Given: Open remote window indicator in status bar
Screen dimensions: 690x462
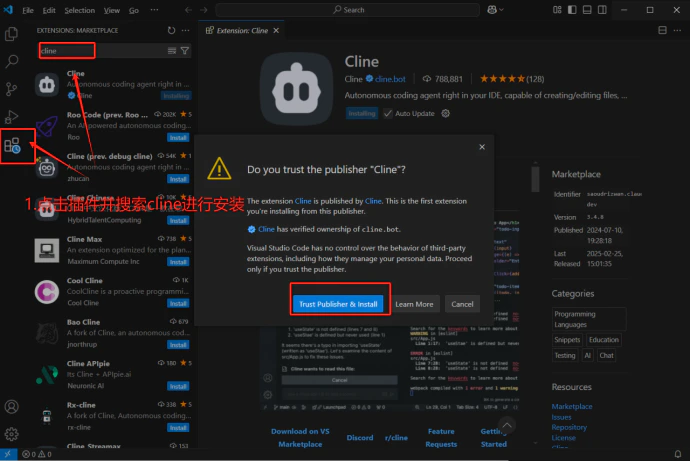Looking at the screenshot, I should pyautogui.click(x=8, y=454).
